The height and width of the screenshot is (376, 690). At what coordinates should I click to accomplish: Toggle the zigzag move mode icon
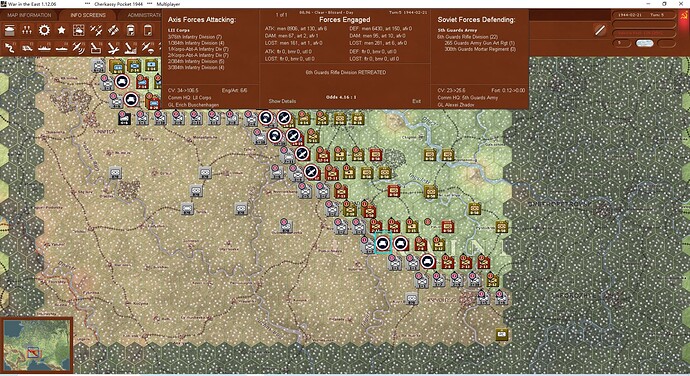[x=10, y=48]
